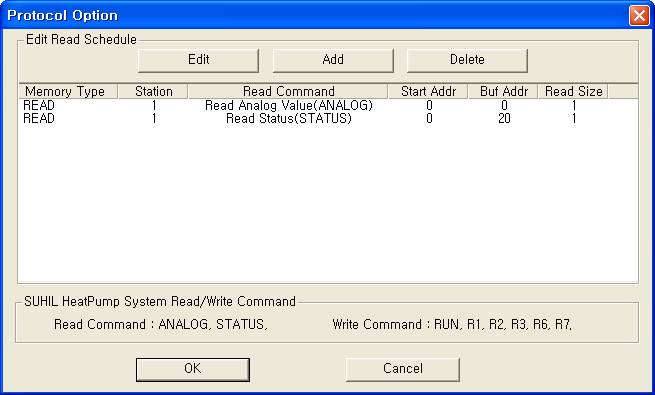Select the Read Status(STATUS) row
Image resolution: width=655 pixels, height=395 pixels.
pos(328,119)
